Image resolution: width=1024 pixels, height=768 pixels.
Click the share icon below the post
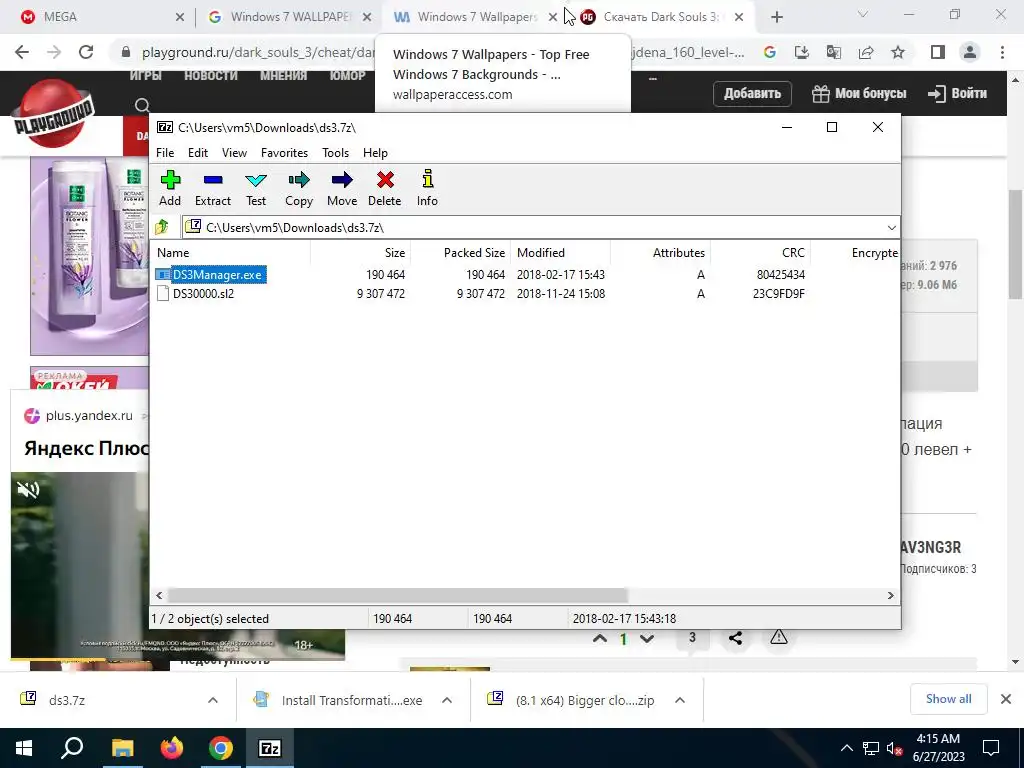coord(735,638)
